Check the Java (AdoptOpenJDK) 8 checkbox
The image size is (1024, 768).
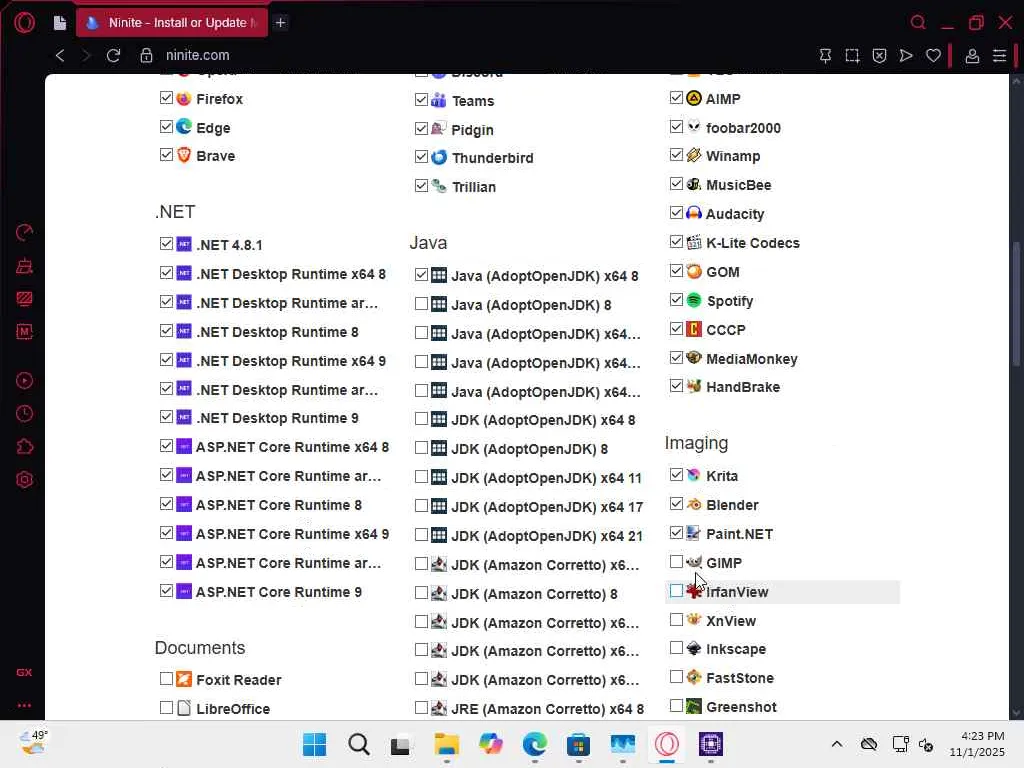click(x=421, y=304)
